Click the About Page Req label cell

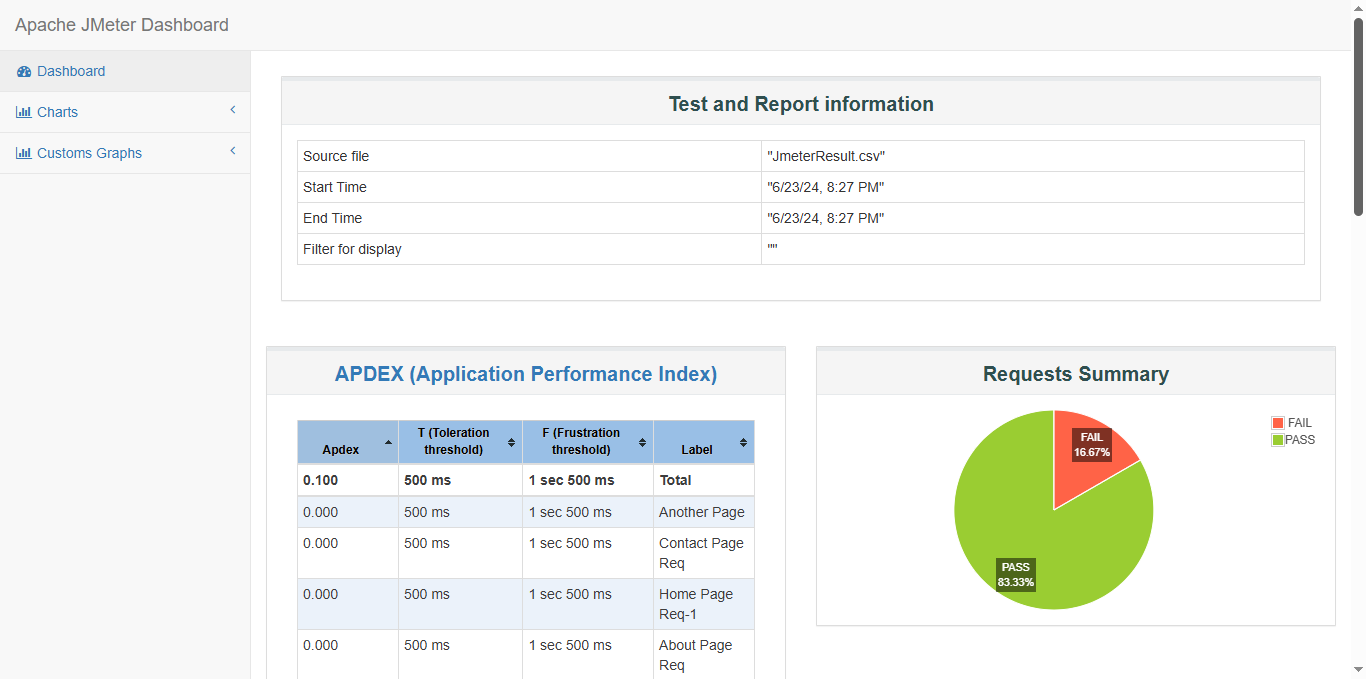click(x=704, y=655)
